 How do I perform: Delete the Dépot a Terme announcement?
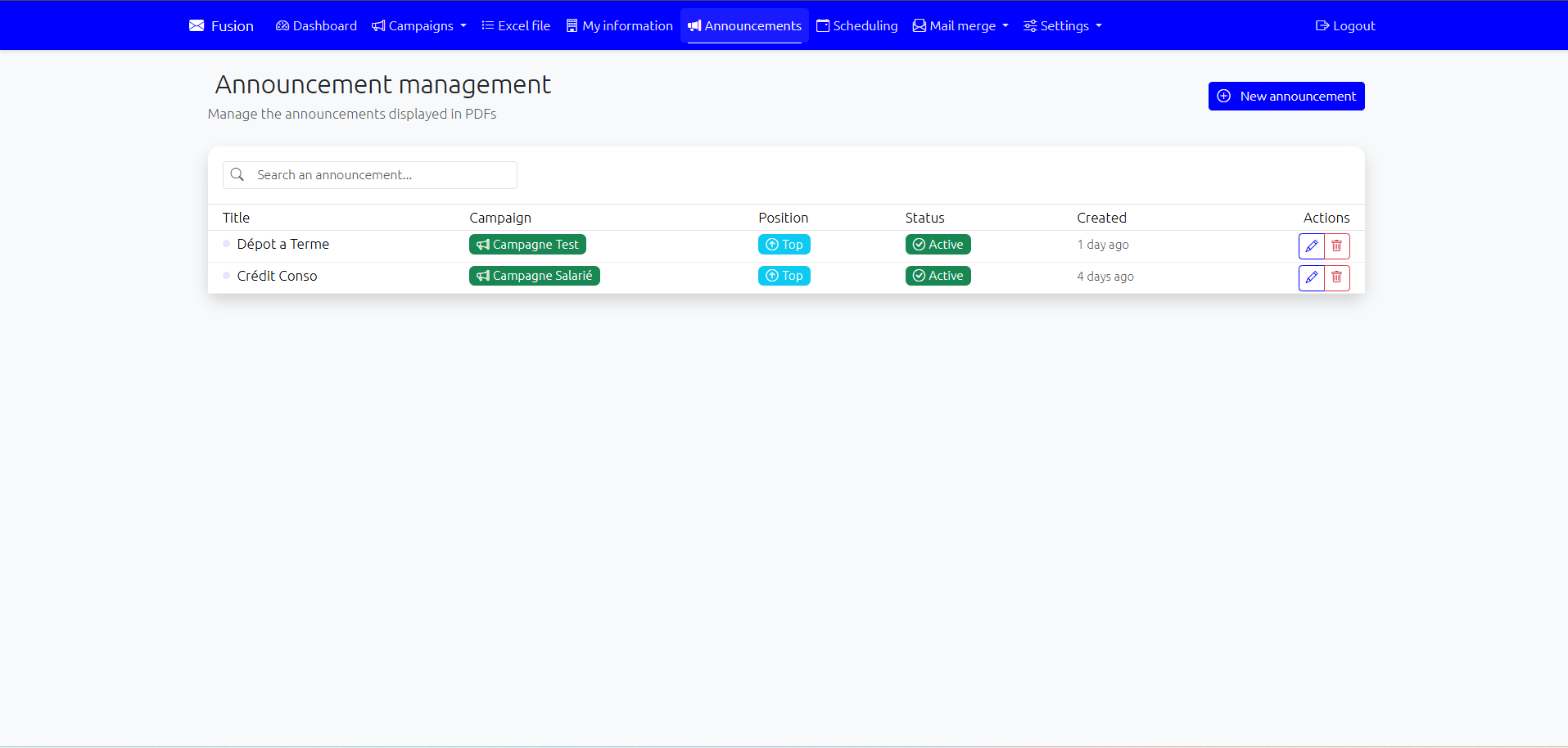pyautogui.click(x=1337, y=246)
